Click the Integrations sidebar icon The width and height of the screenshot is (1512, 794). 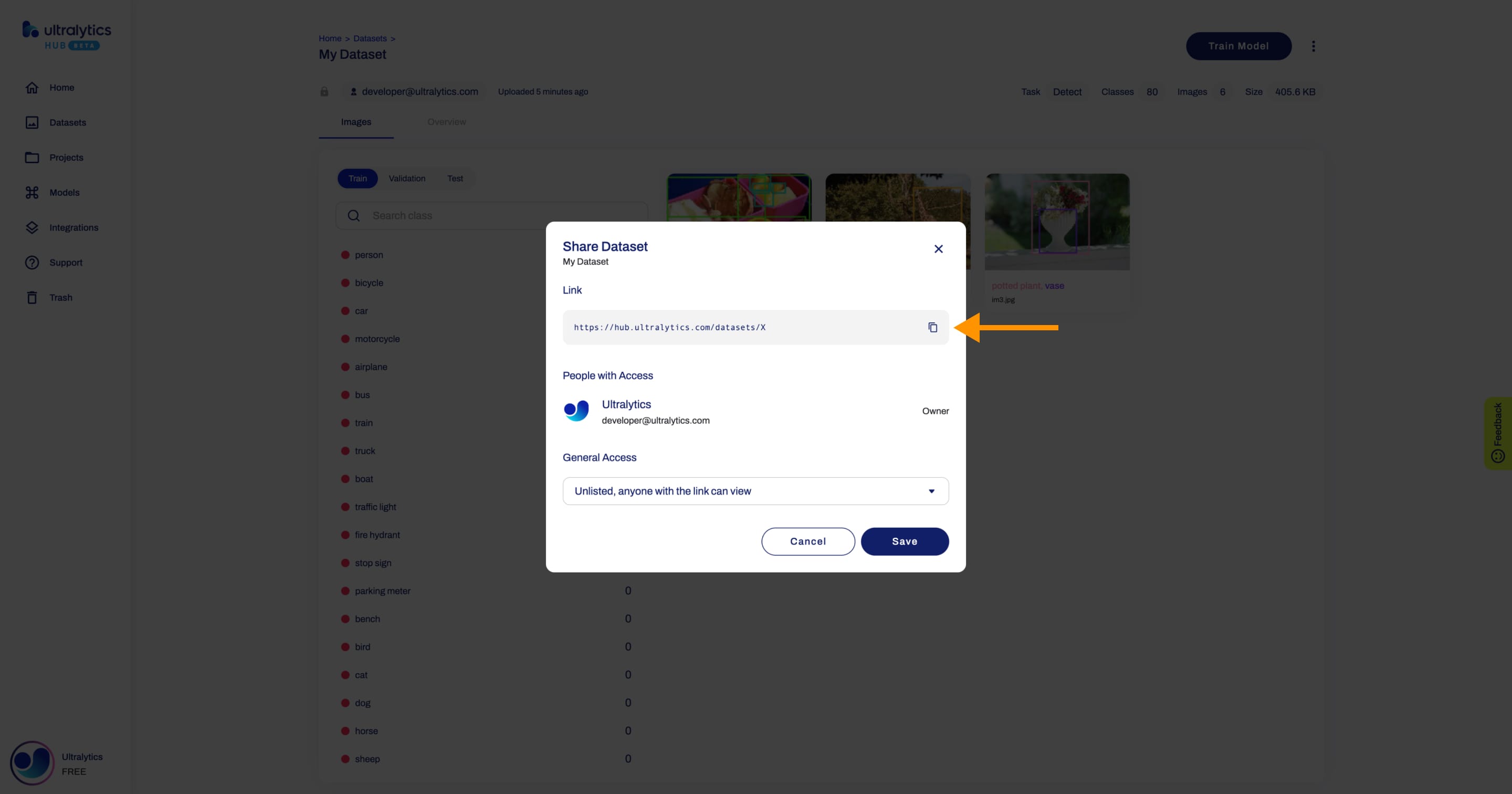pyautogui.click(x=31, y=227)
